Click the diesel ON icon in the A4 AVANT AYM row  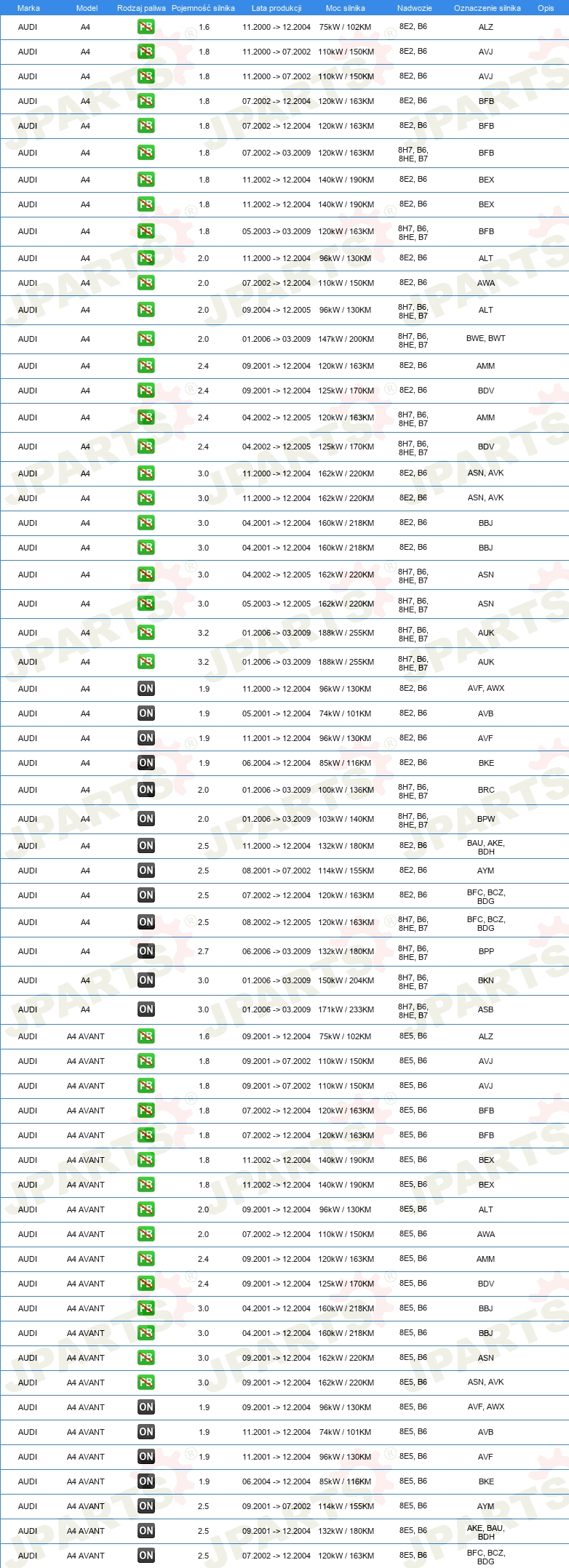[x=146, y=1506]
